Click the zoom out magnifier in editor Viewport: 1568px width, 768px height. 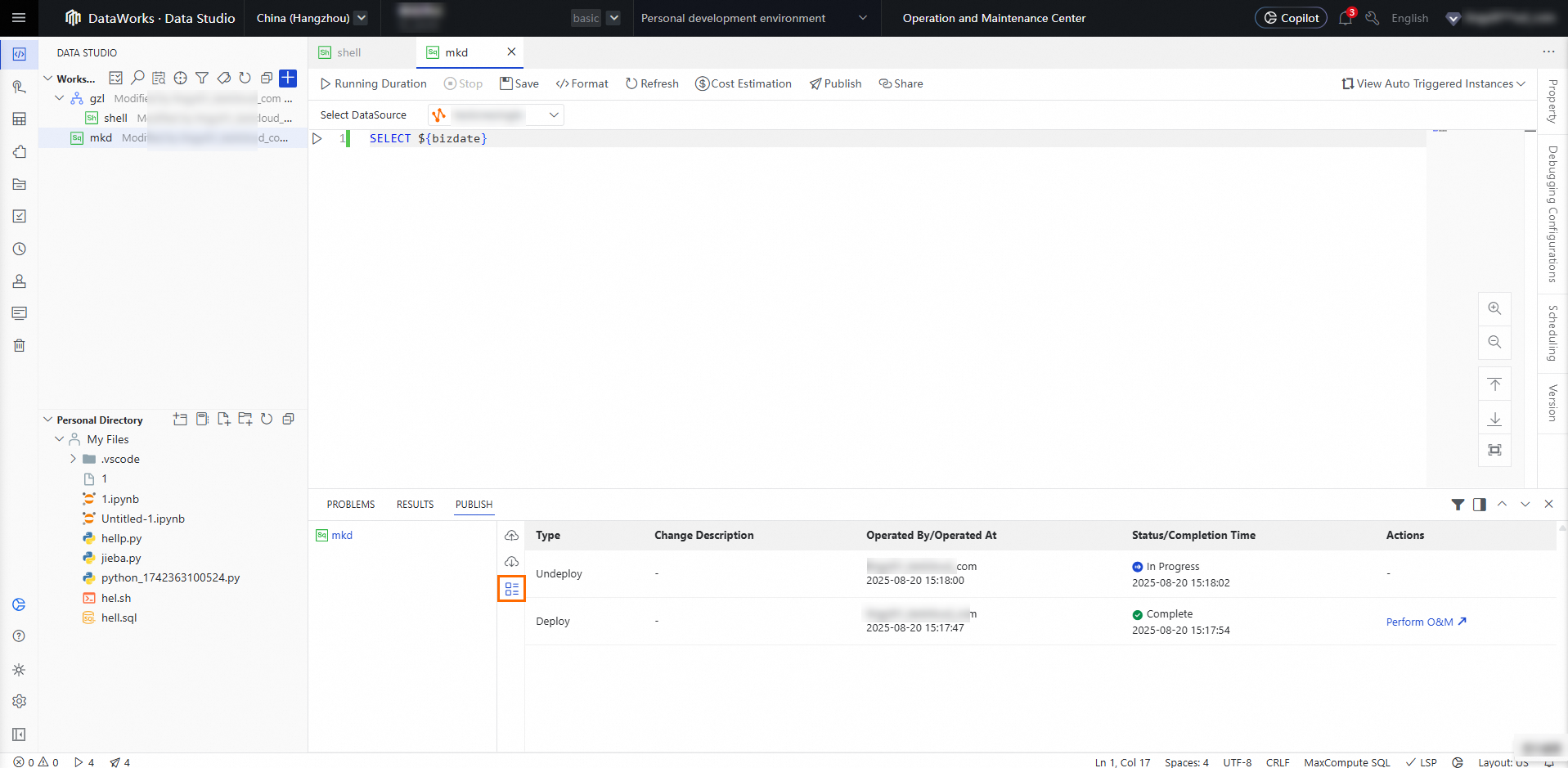coord(1494,342)
